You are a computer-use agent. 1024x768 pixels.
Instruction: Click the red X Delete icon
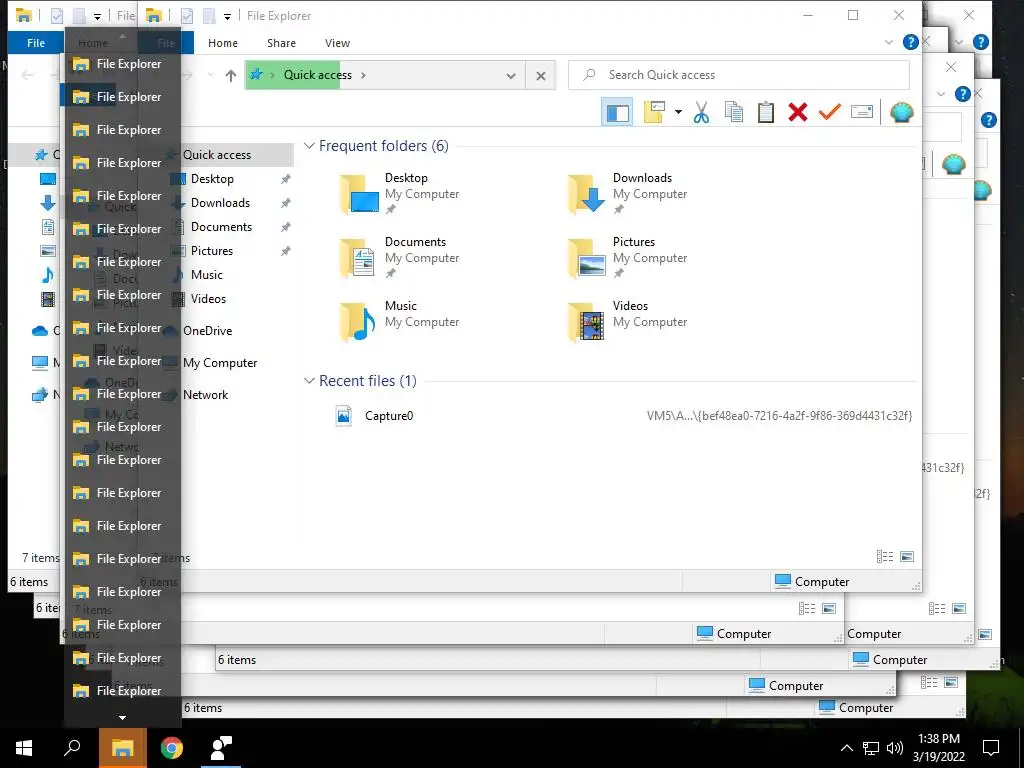797,112
